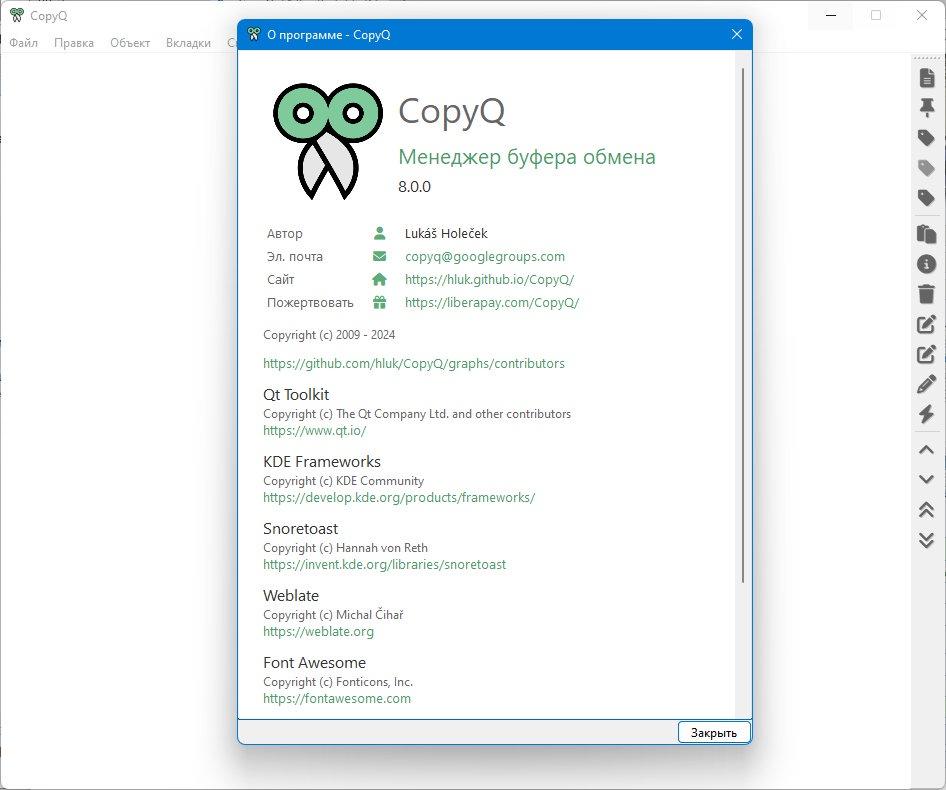Click the double down chevron icon

(927, 540)
